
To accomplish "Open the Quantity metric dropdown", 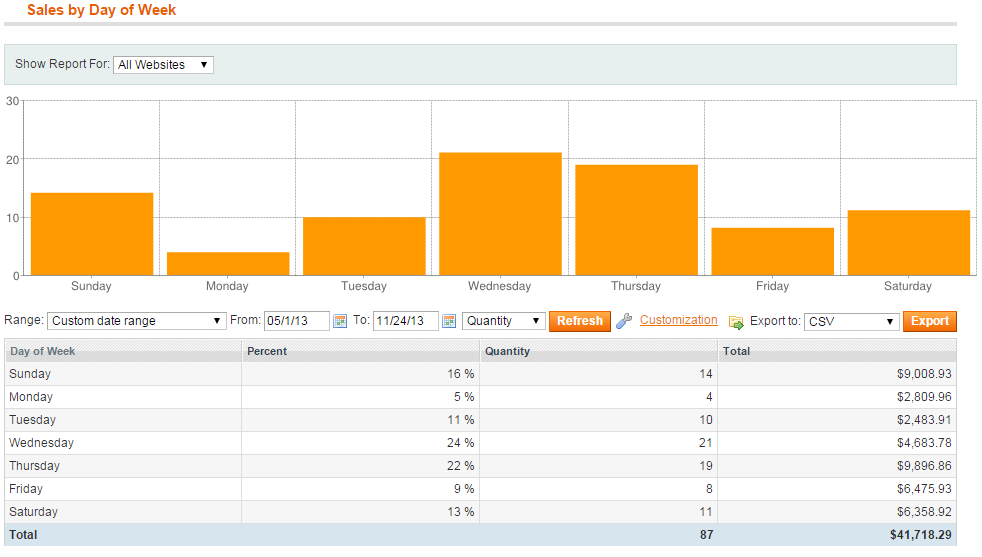I will click(504, 321).
